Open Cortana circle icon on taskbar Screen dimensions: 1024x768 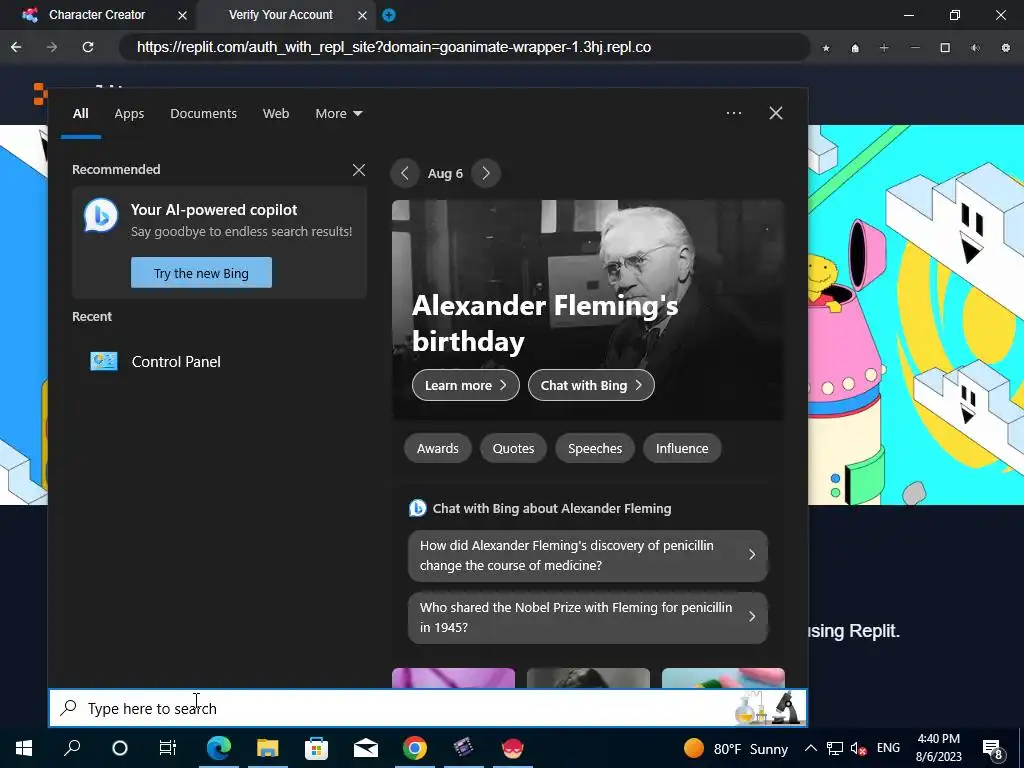tap(120, 748)
